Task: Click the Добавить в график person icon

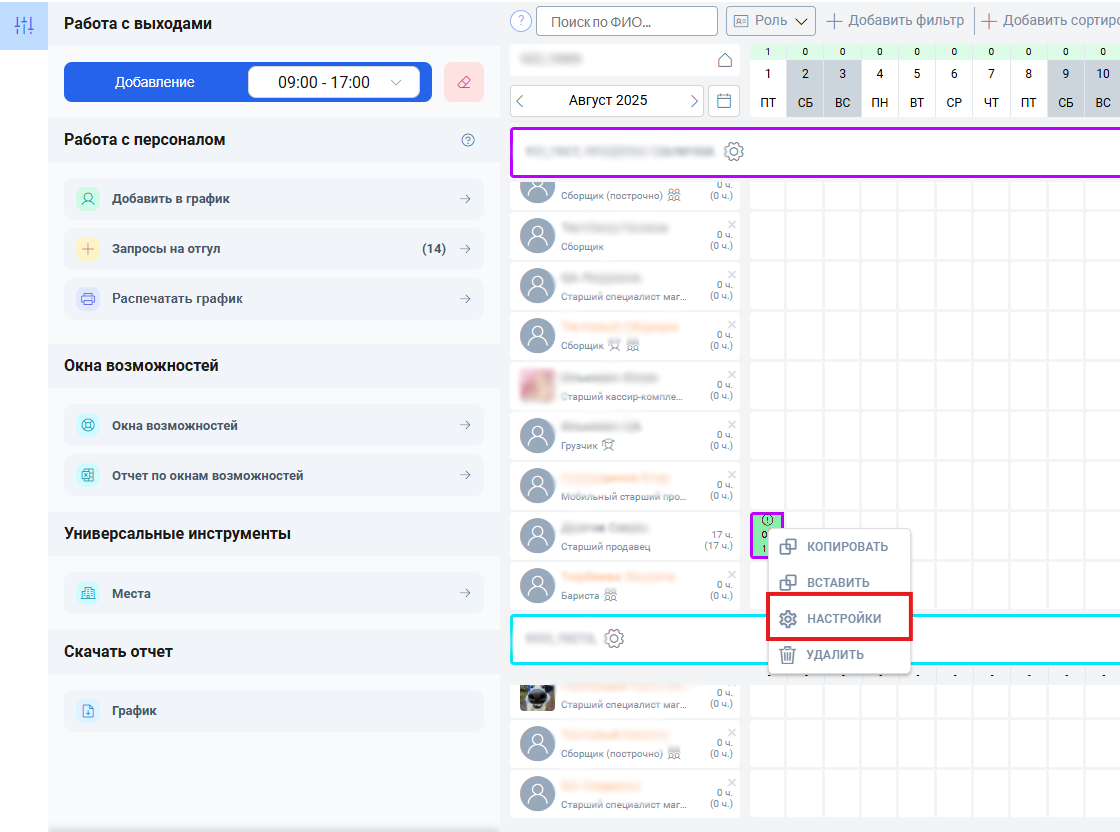Action: [x=88, y=199]
